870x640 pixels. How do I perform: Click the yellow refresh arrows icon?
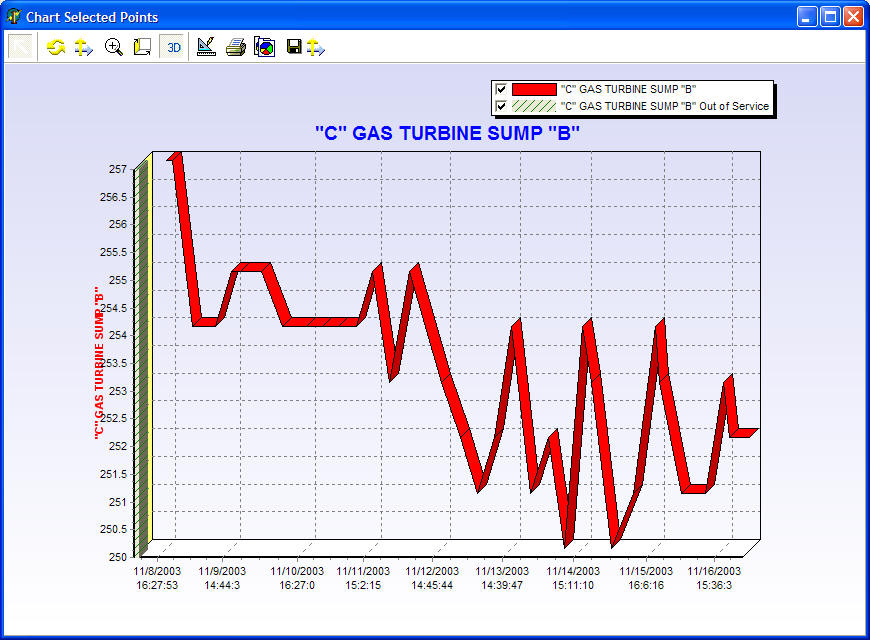[x=56, y=47]
